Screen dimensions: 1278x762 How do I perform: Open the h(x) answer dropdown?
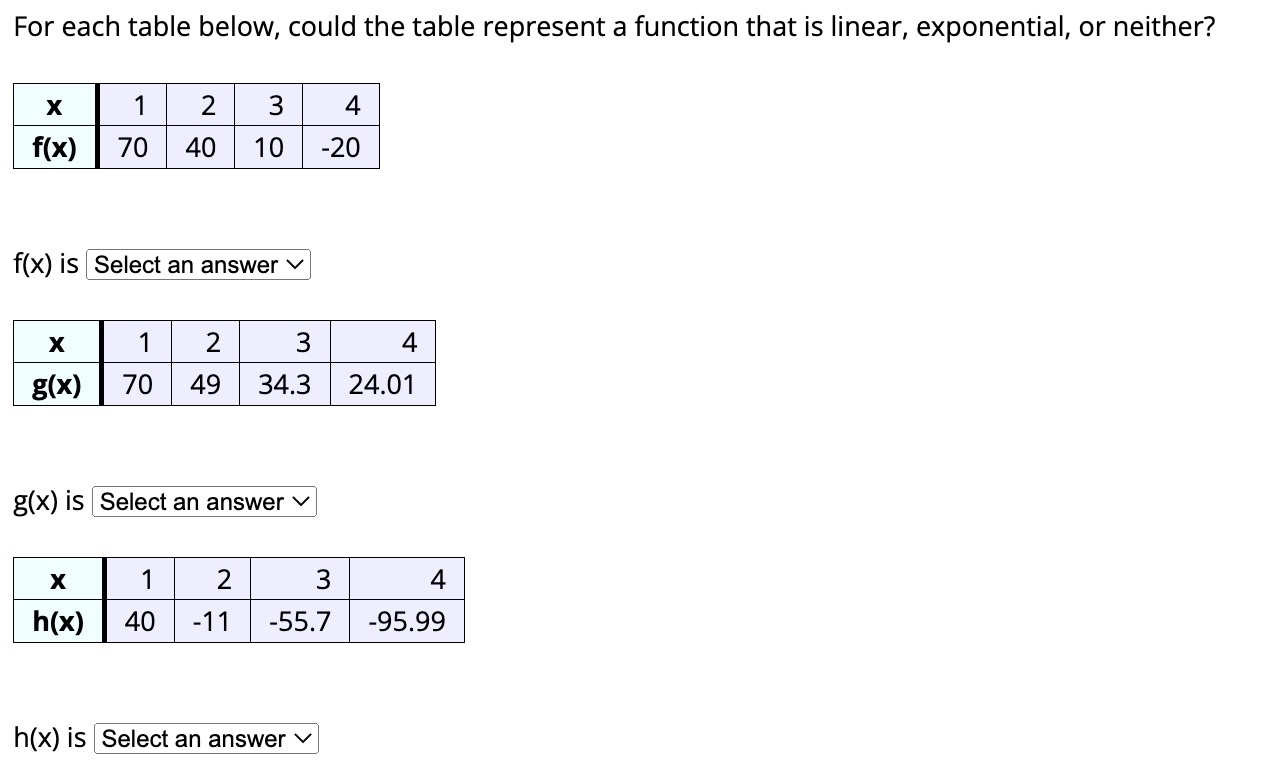205,738
